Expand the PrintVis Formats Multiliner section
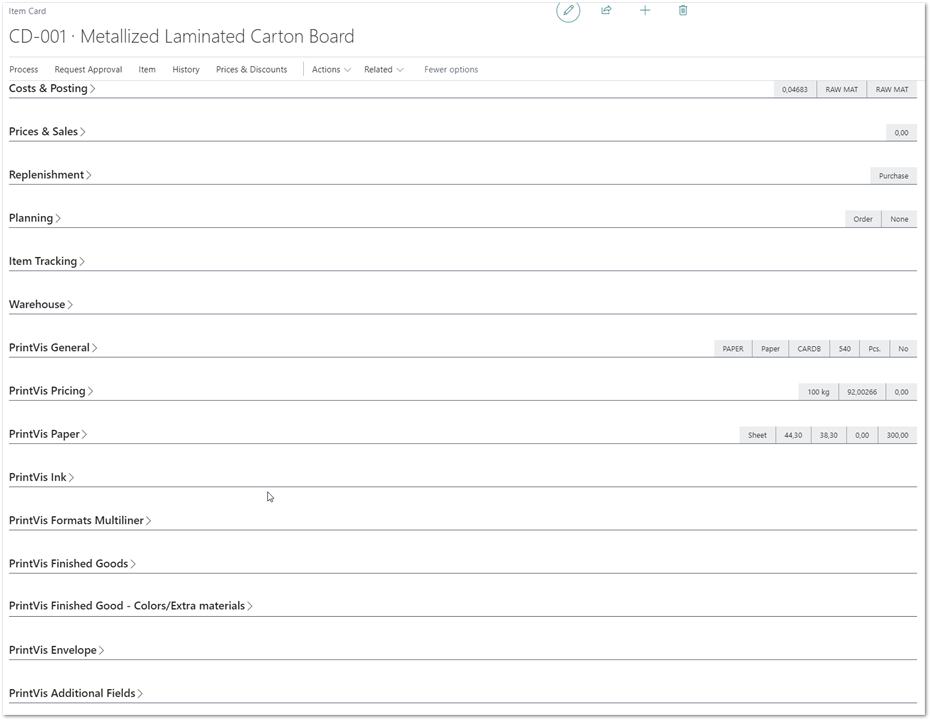 [x=80, y=521]
